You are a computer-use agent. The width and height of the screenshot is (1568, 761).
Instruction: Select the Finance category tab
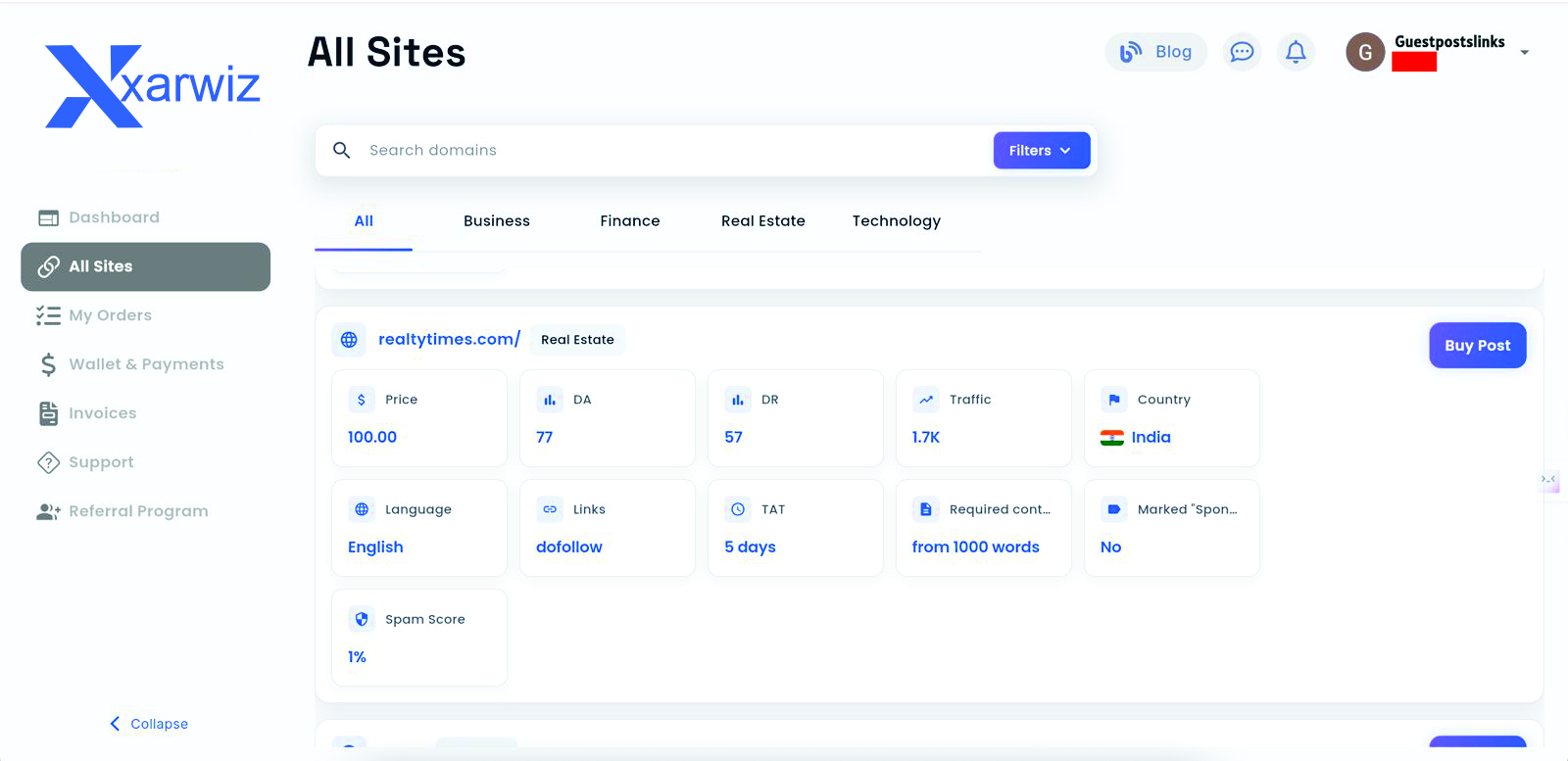point(629,221)
